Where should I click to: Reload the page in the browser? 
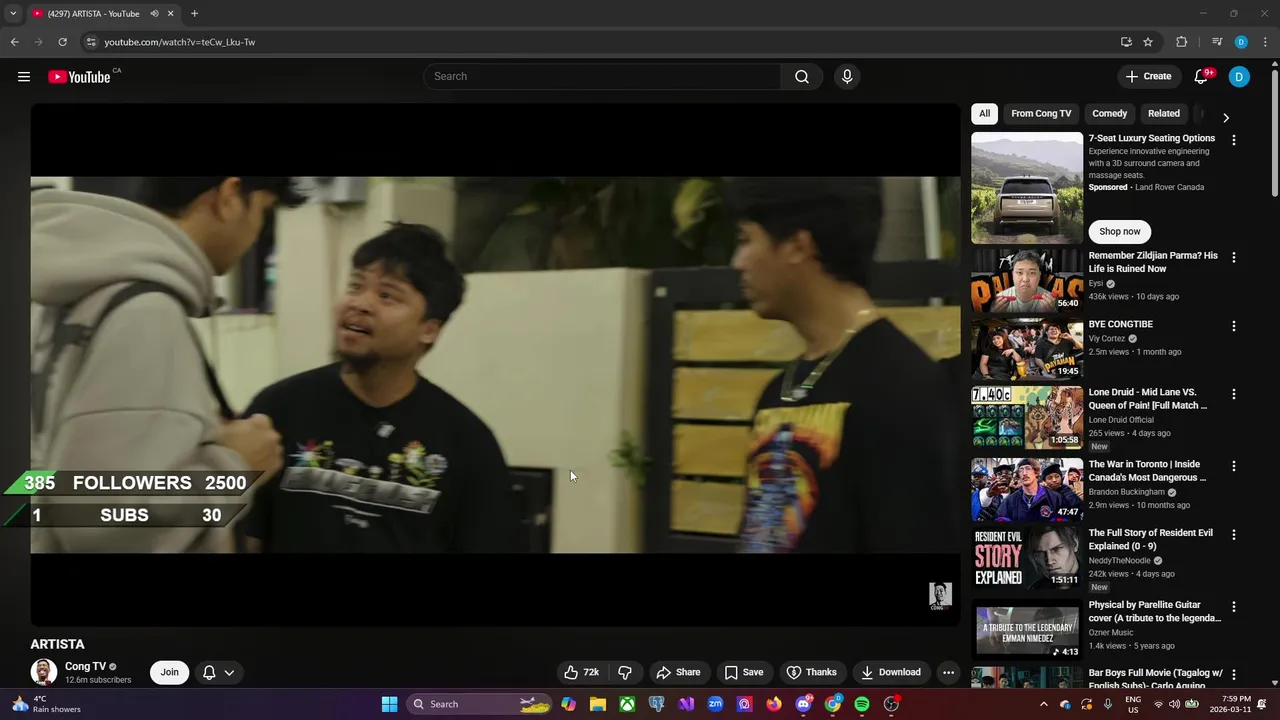[x=62, y=42]
